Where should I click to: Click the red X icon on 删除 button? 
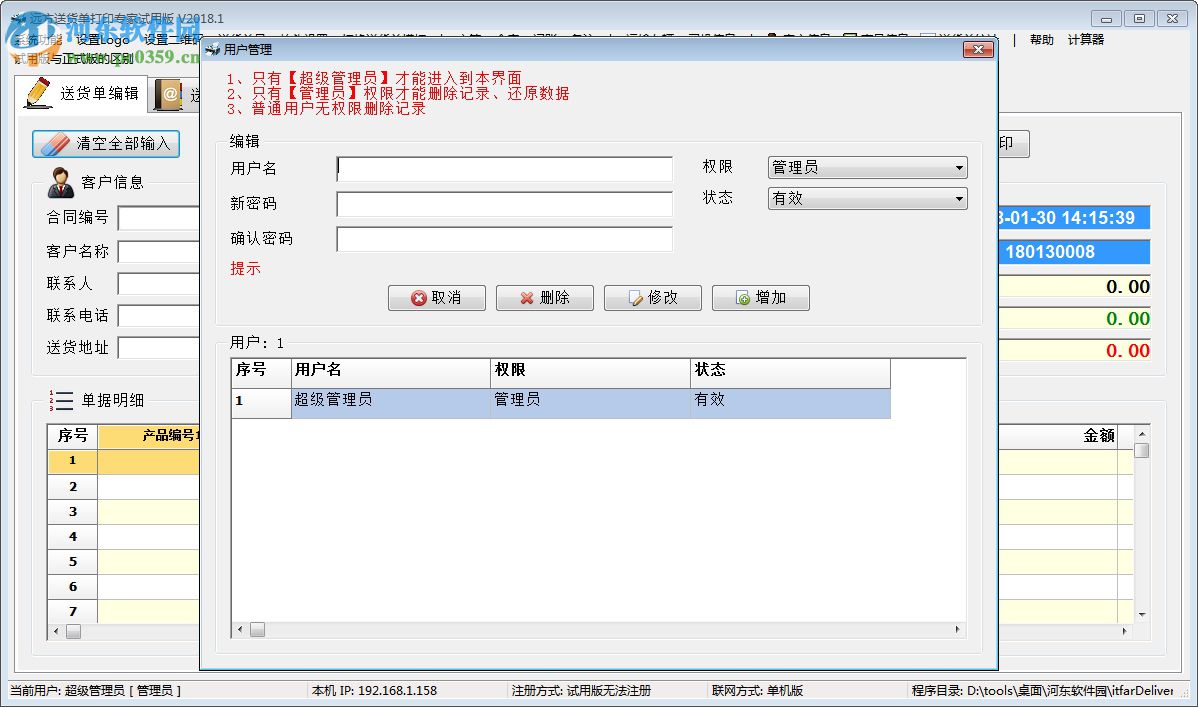pos(525,297)
